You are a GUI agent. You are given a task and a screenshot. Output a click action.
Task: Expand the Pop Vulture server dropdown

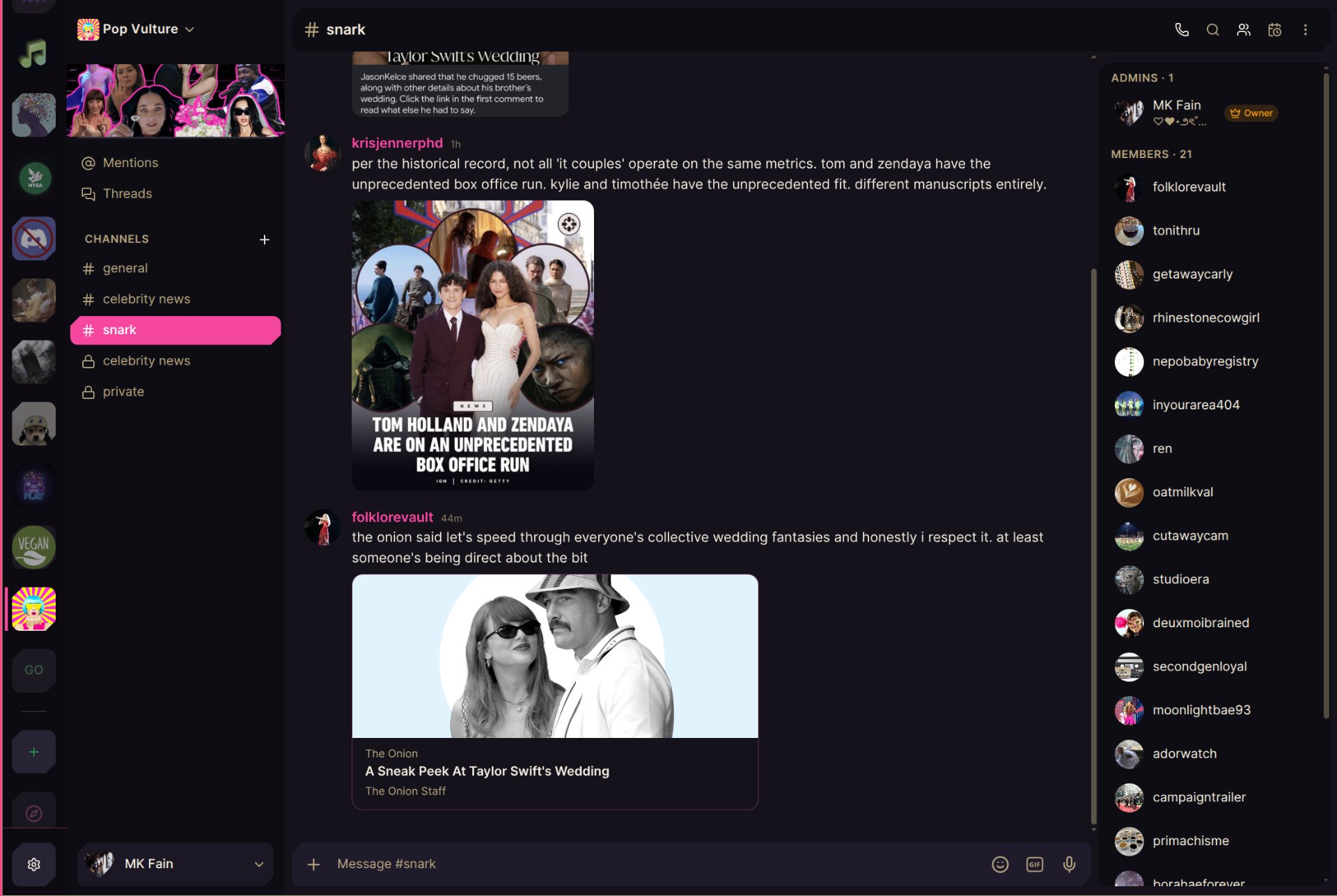click(136, 29)
